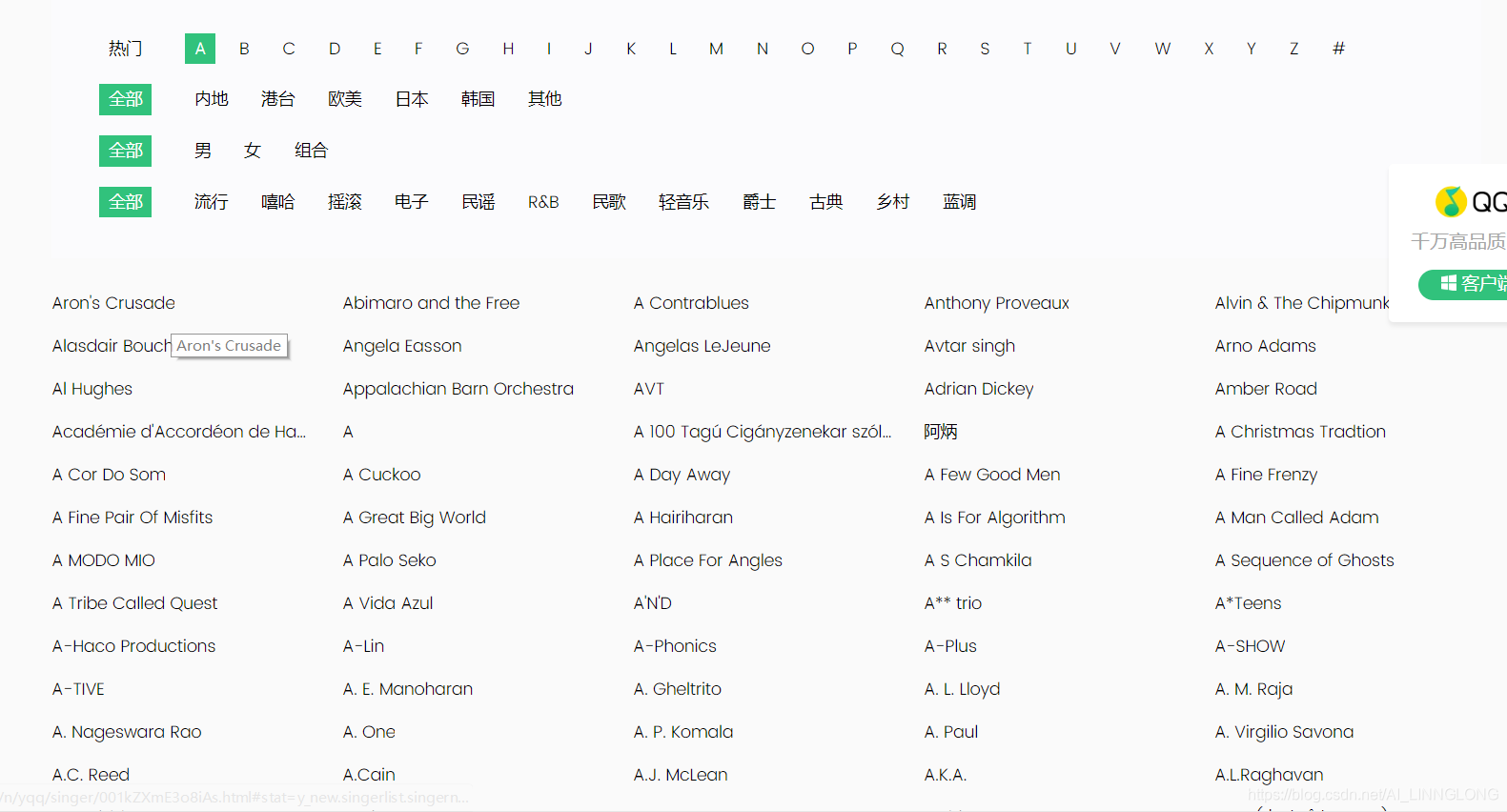Select letter A in the alphabet index

[200, 49]
